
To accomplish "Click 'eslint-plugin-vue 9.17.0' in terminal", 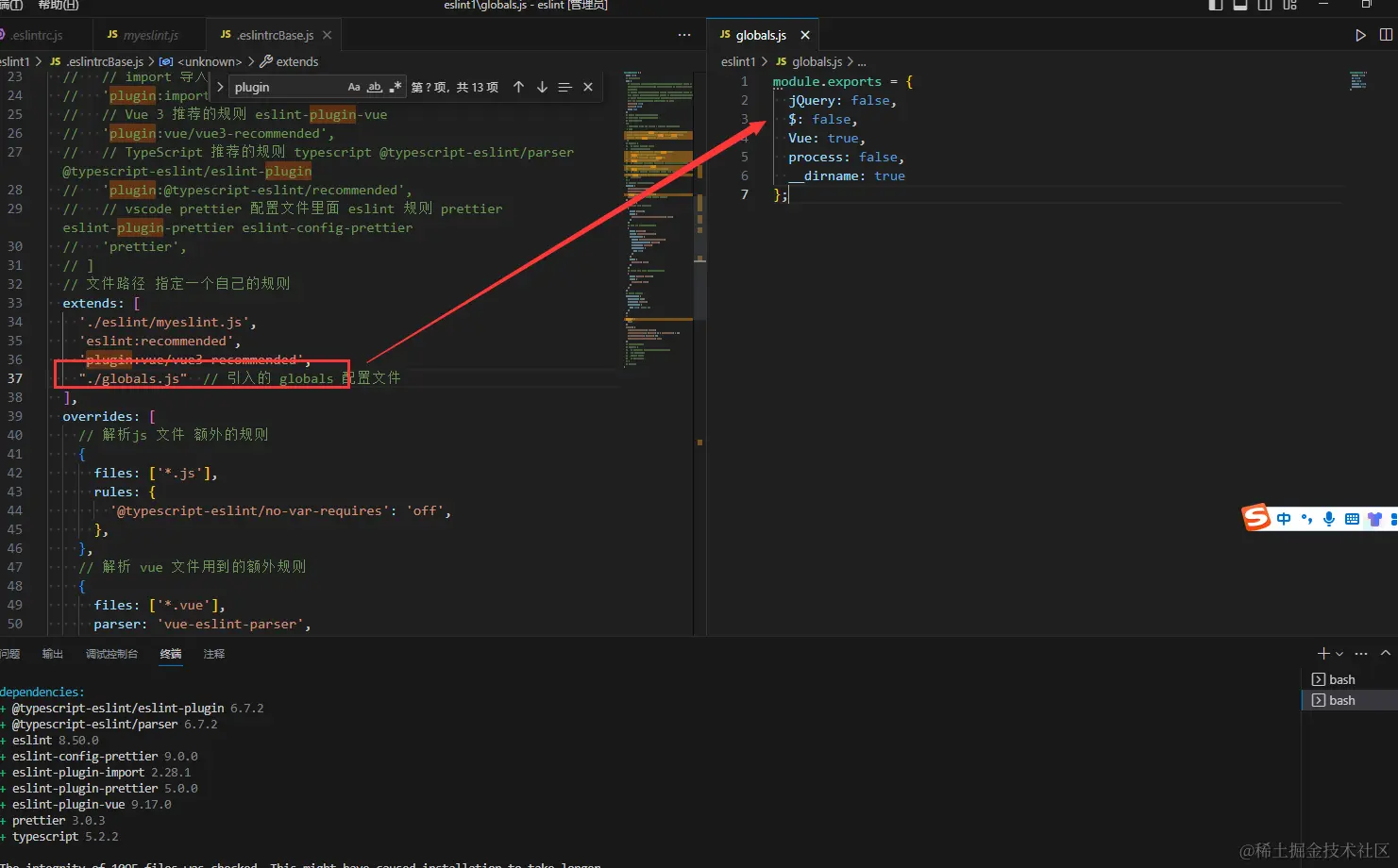I will click(92, 805).
